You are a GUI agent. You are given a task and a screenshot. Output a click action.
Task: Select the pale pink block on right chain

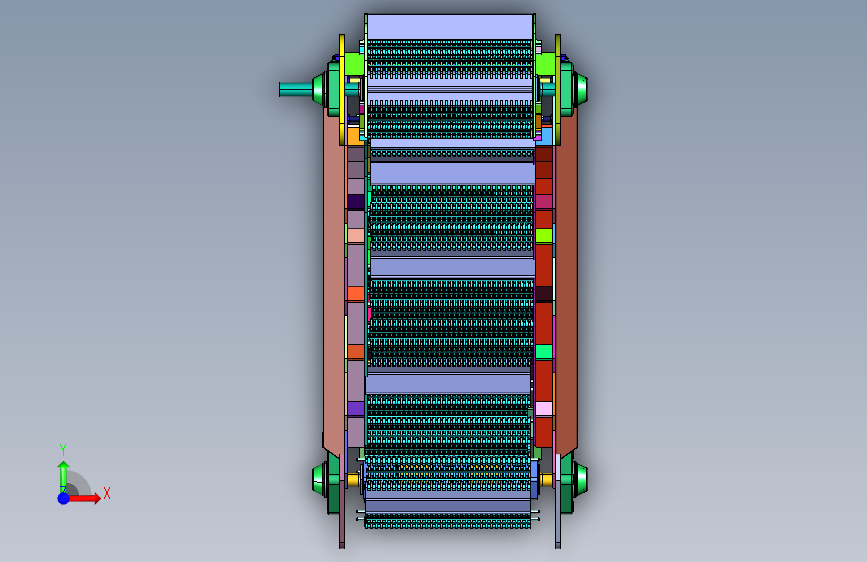coord(544,409)
